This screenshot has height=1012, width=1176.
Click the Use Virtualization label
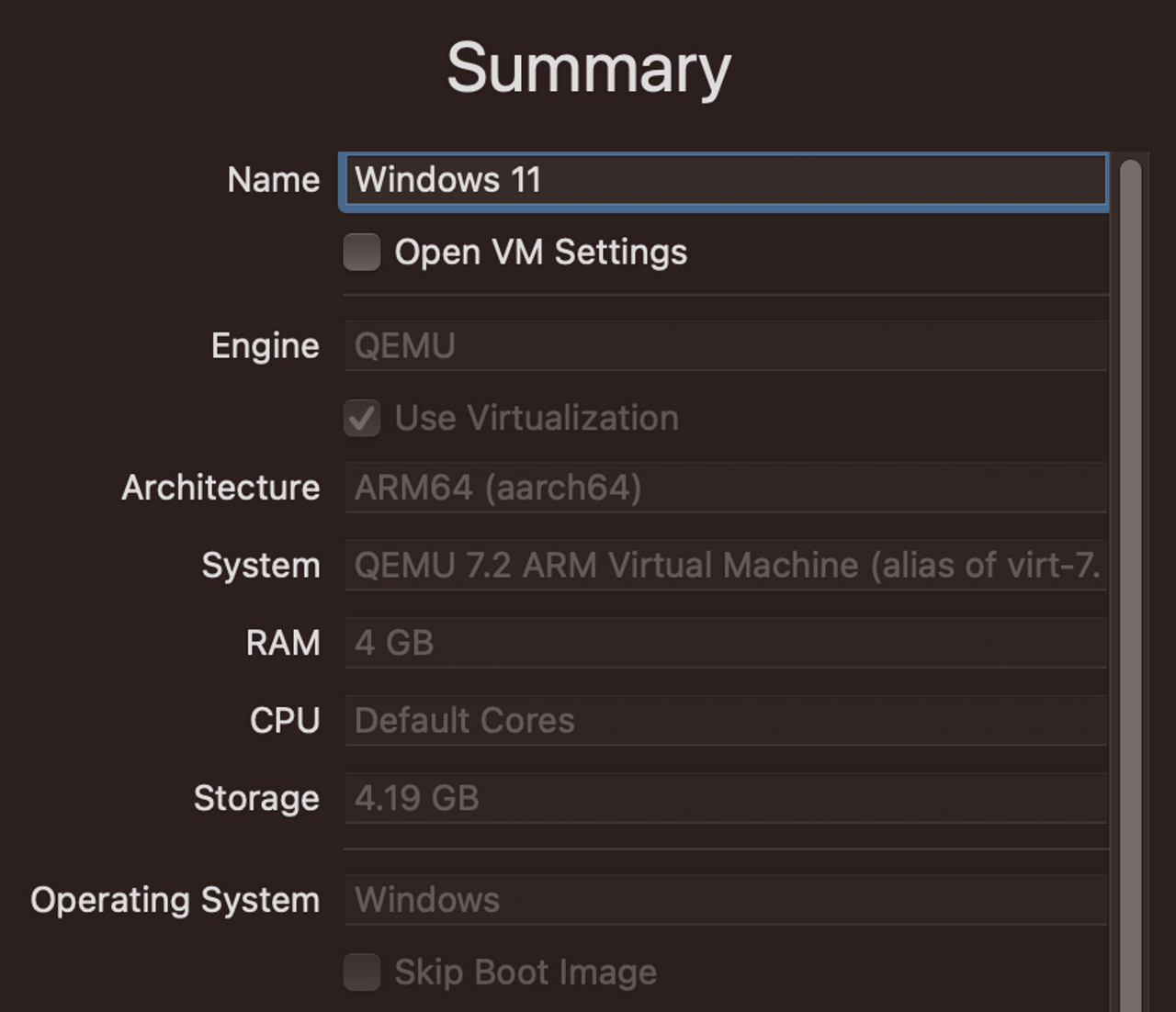tap(537, 419)
